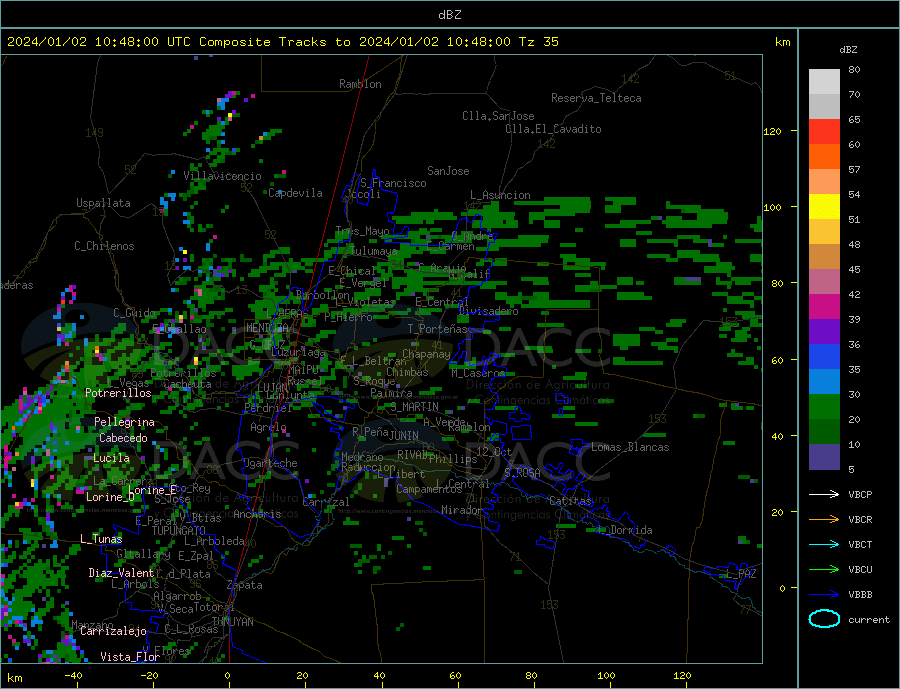This screenshot has width=900, height=689.
Task: Click the L_Tunas label on map
Action: pos(101,539)
